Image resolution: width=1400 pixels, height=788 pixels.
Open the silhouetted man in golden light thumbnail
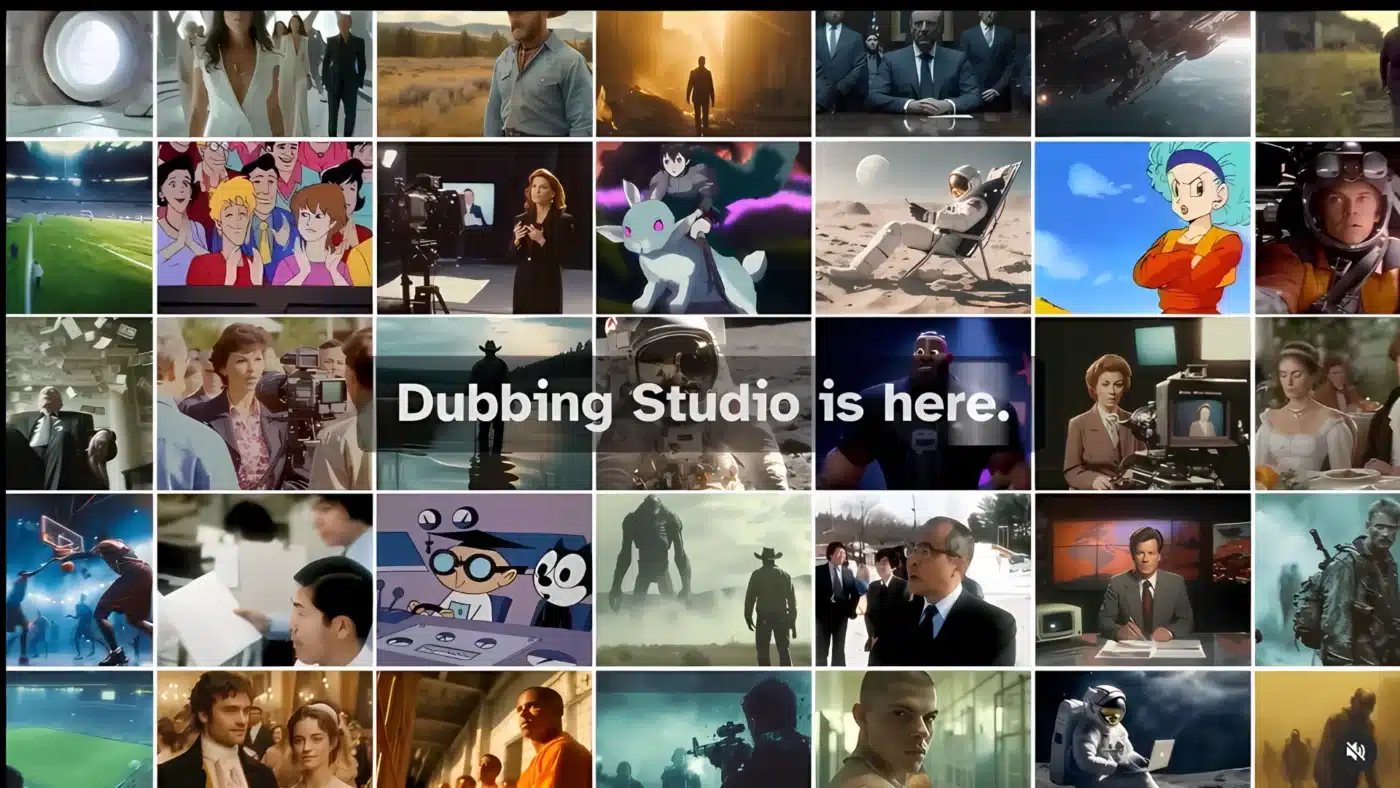(704, 74)
